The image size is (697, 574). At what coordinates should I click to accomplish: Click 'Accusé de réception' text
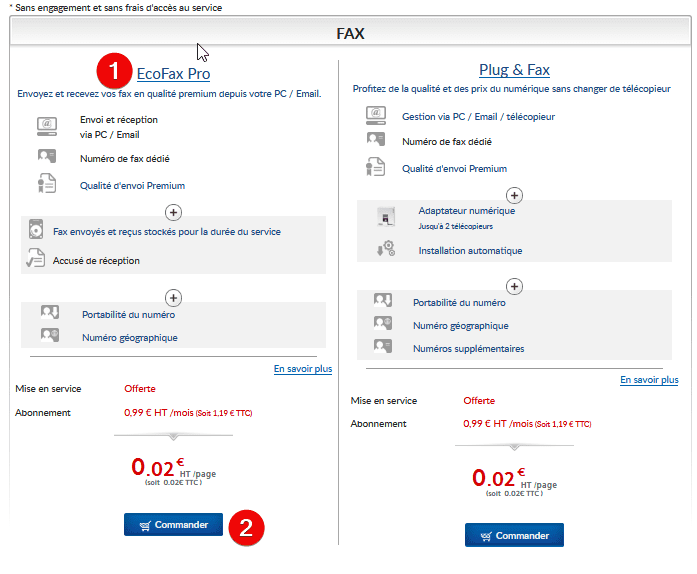[96, 261]
